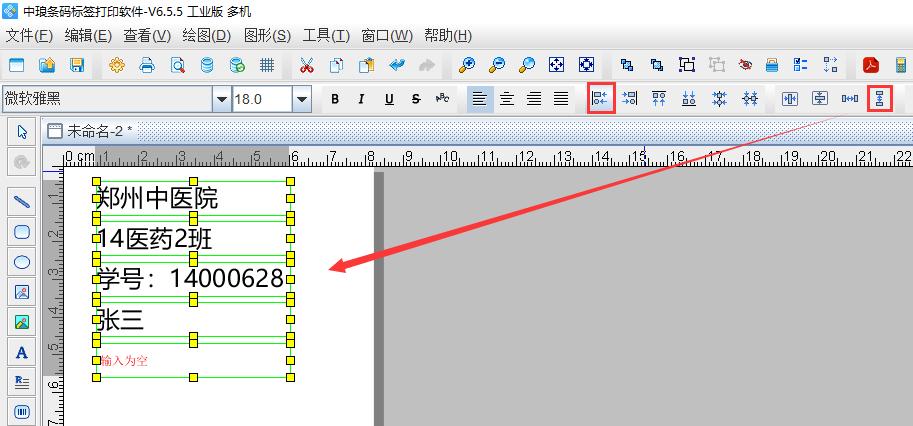913x426 pixels.
Task: Click the zoom box icon with inward arrows
Action: point(586,65)
